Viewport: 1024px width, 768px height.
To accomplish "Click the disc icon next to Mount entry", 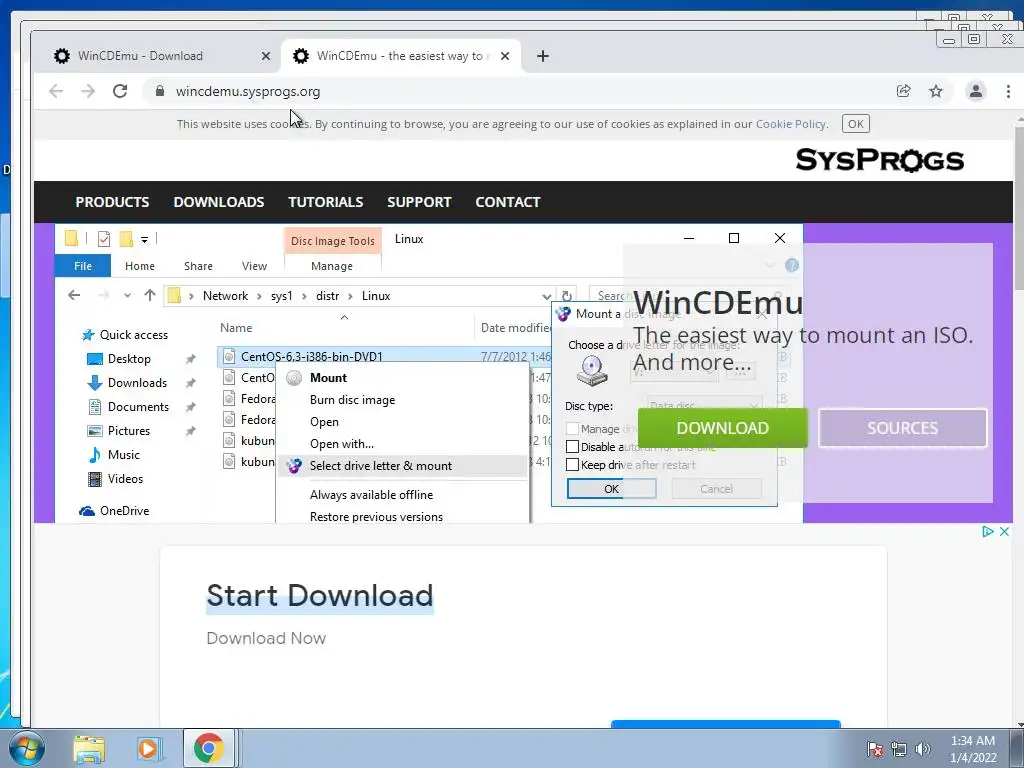I will tap(294, 378).
